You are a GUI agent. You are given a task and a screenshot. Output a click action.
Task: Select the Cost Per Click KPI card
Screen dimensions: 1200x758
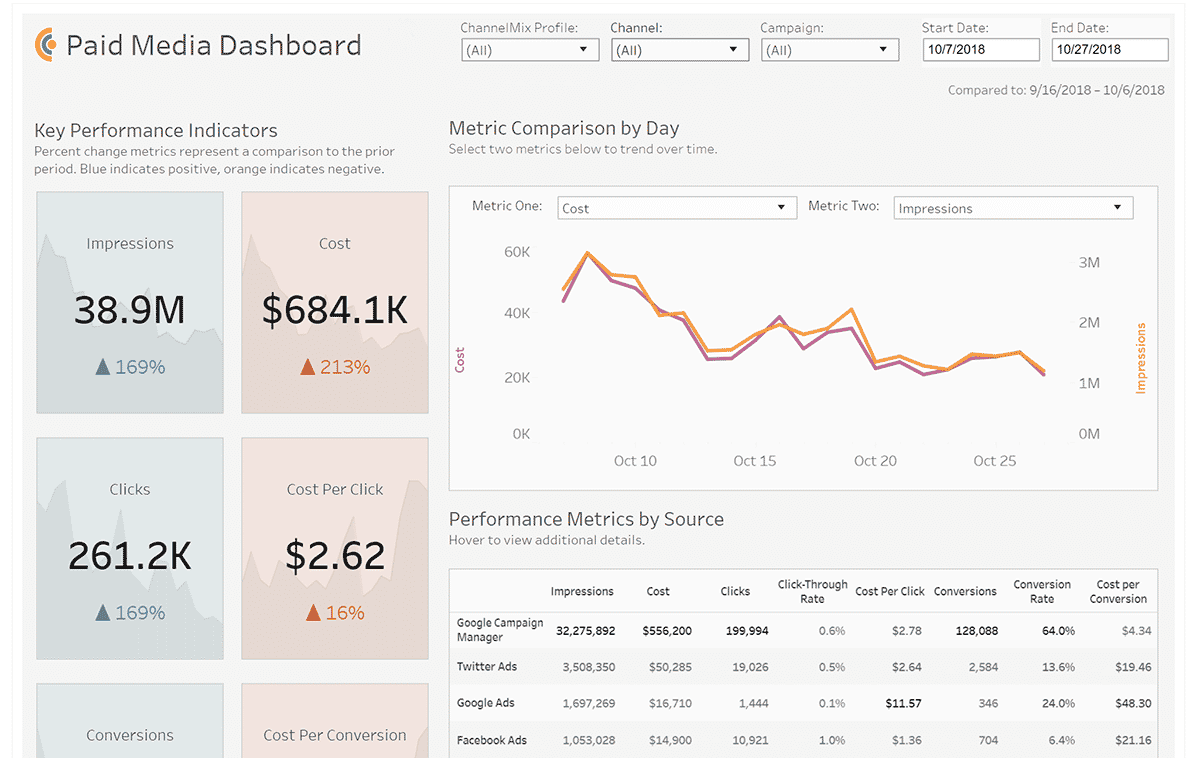[335, 548]
